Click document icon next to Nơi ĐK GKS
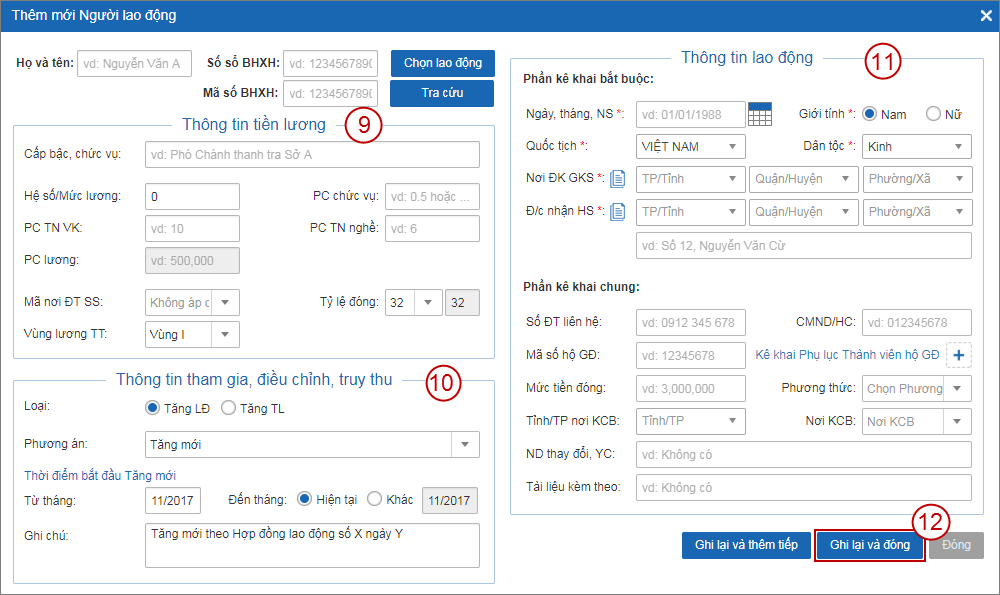This screenshot has width=1000, height=595. click(618, 179)
